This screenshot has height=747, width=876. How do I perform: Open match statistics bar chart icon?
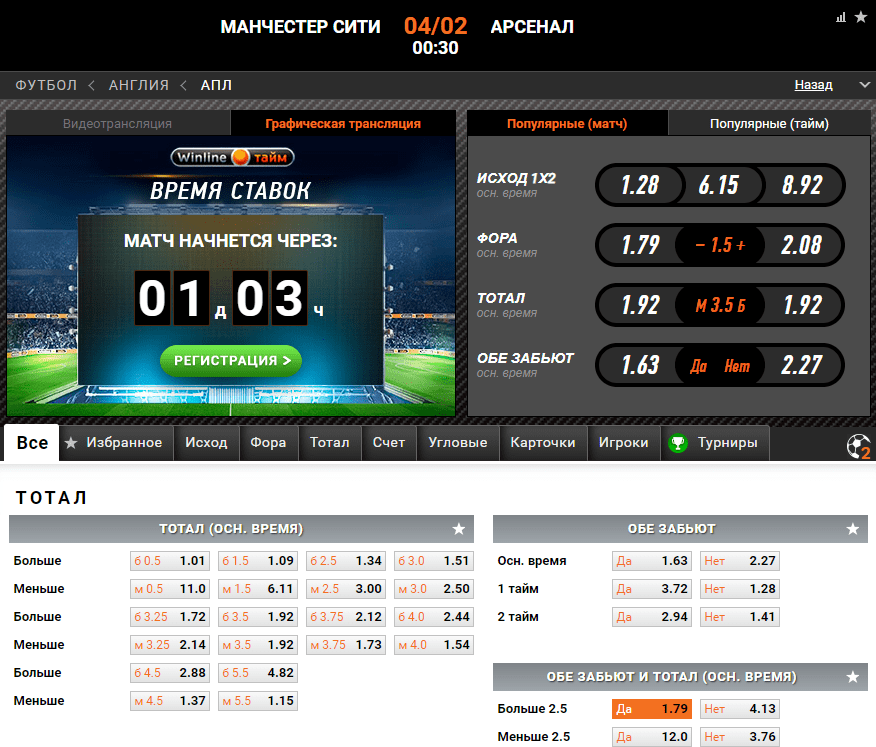tap(841, 18)
